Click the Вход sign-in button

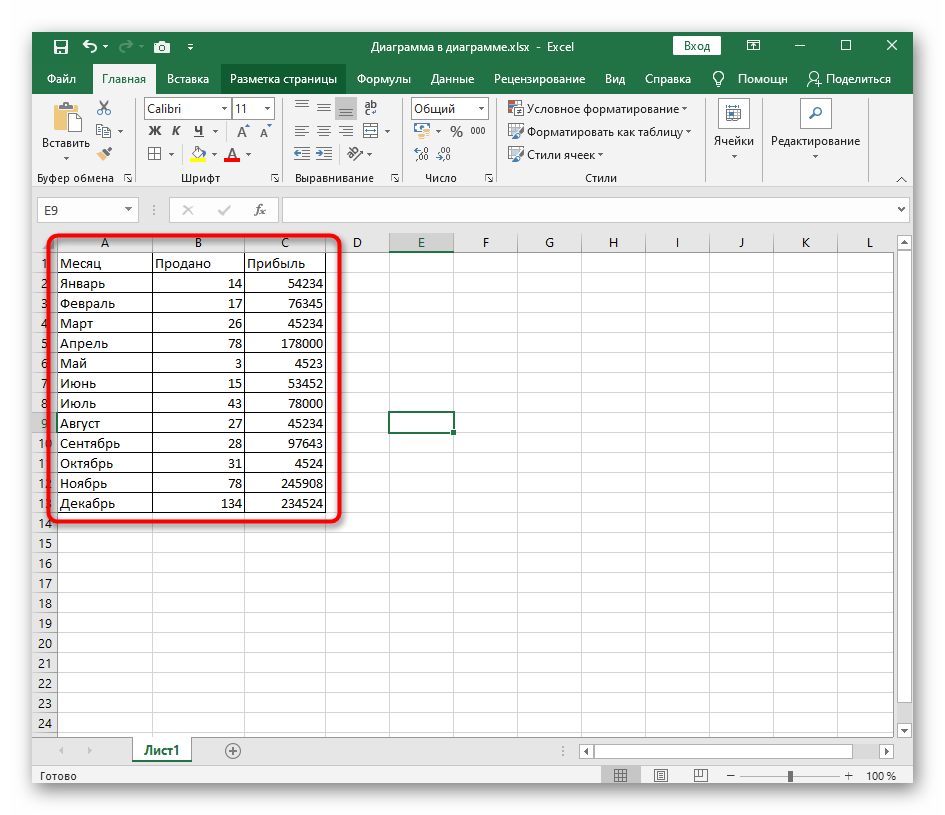[x=697, y=46]
